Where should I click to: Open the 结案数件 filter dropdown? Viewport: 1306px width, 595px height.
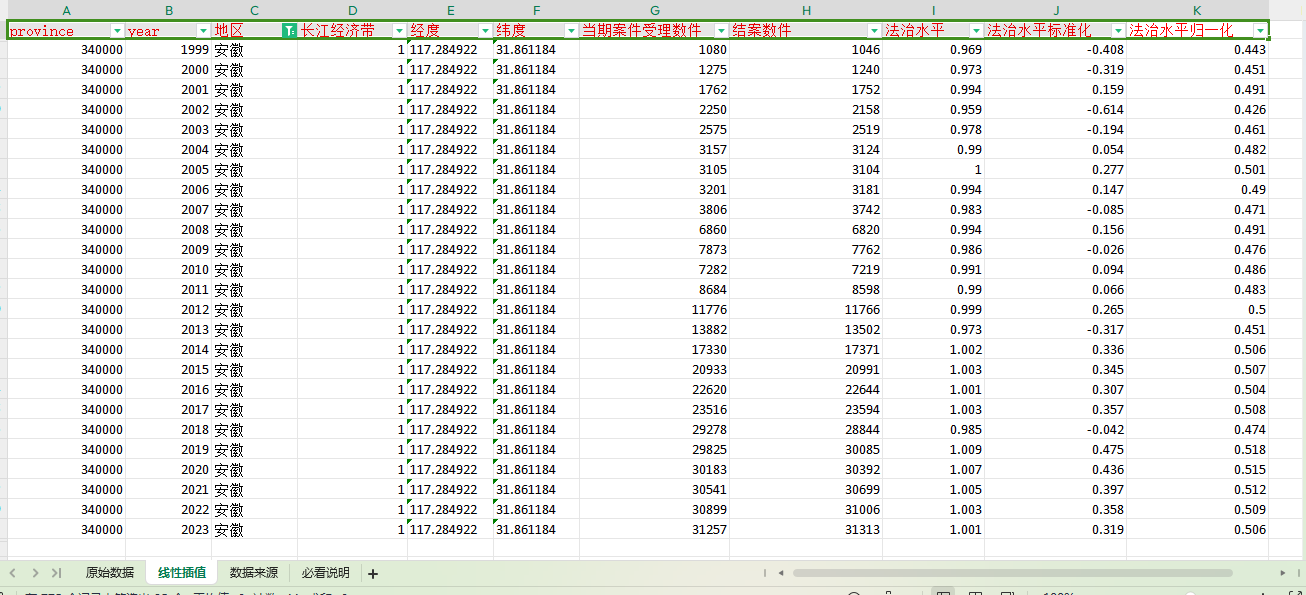874,31
